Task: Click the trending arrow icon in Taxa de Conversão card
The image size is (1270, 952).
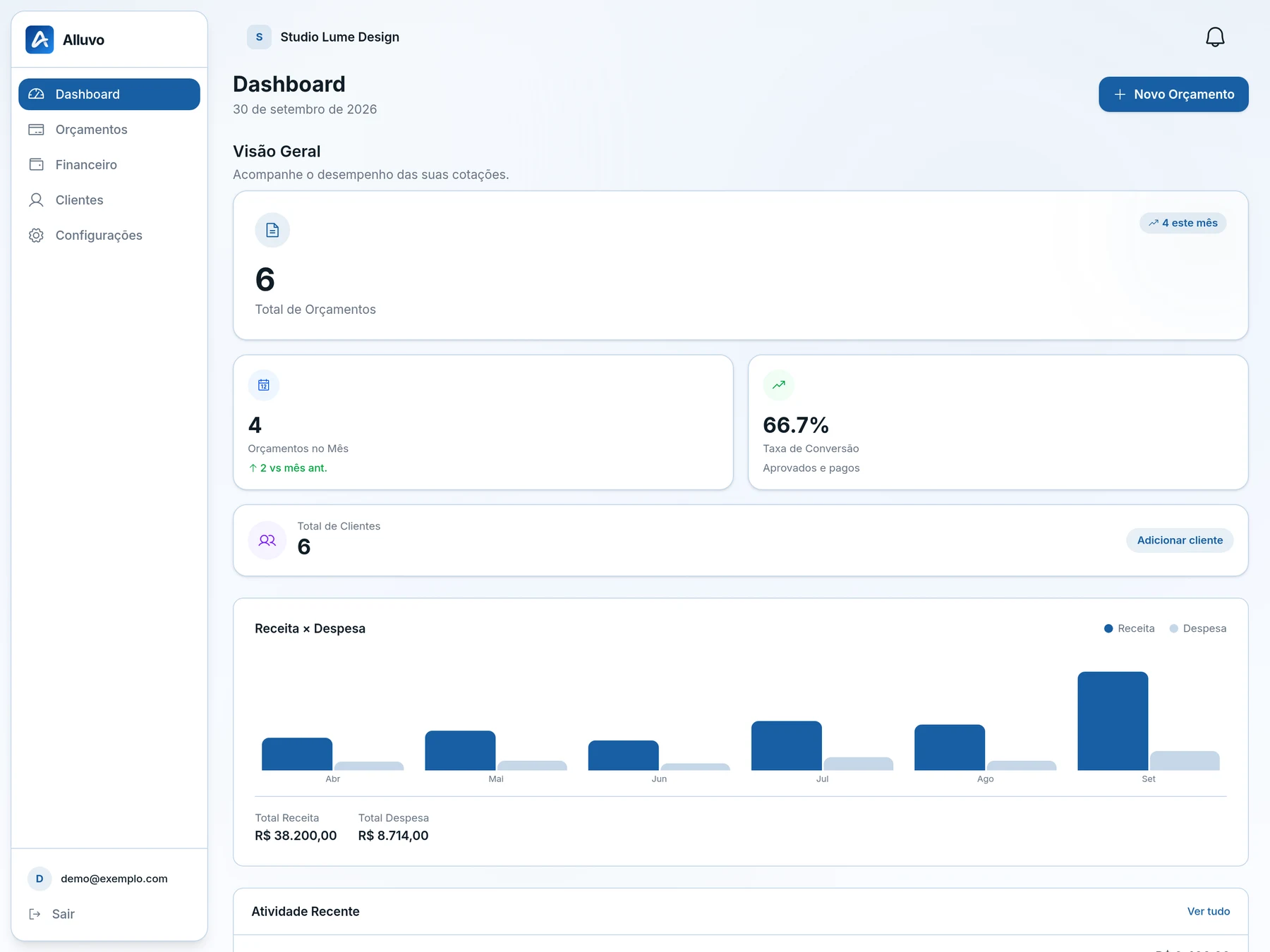Action: 779,385
